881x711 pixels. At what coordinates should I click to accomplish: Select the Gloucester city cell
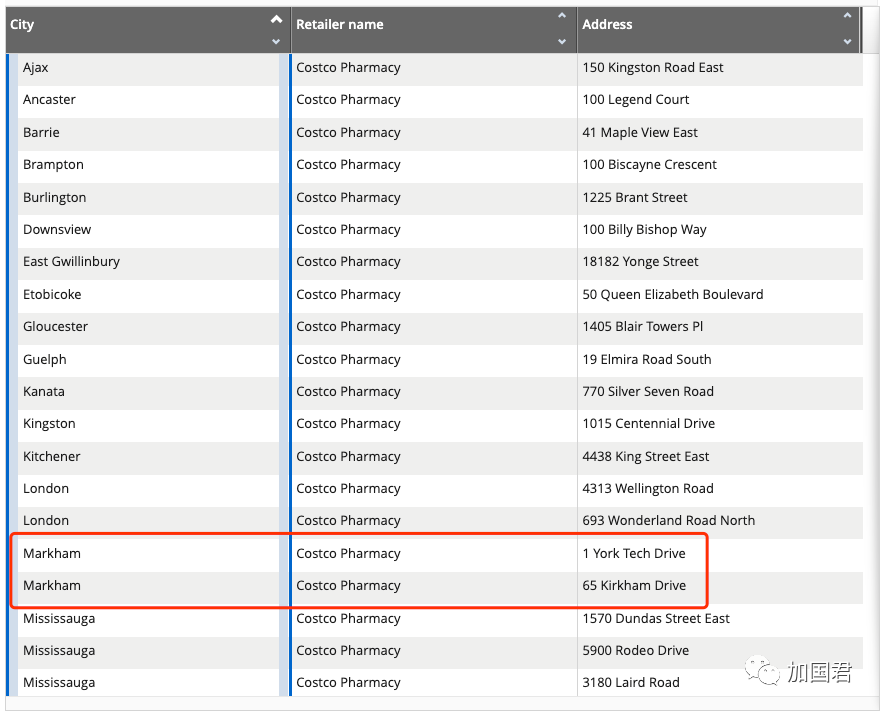[x=148, y=329]
